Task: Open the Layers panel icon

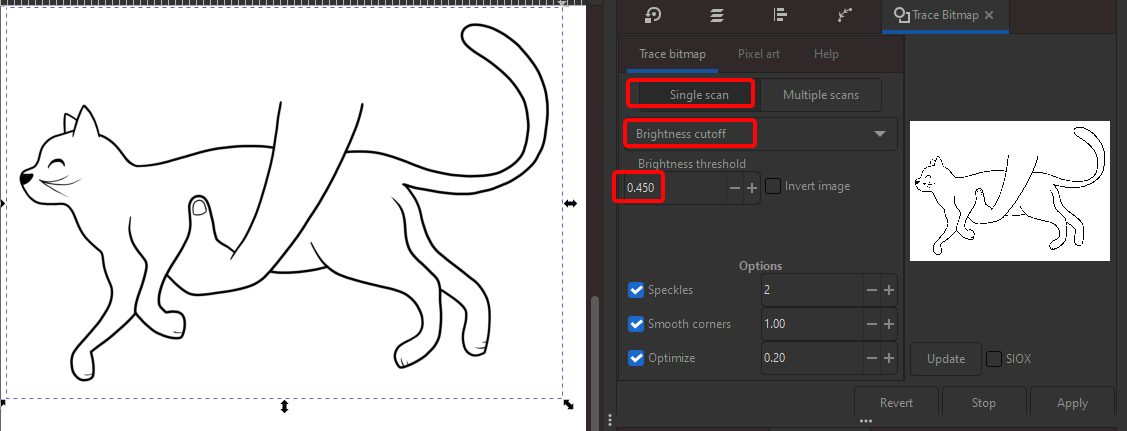Action: click(x=717, y=15)
